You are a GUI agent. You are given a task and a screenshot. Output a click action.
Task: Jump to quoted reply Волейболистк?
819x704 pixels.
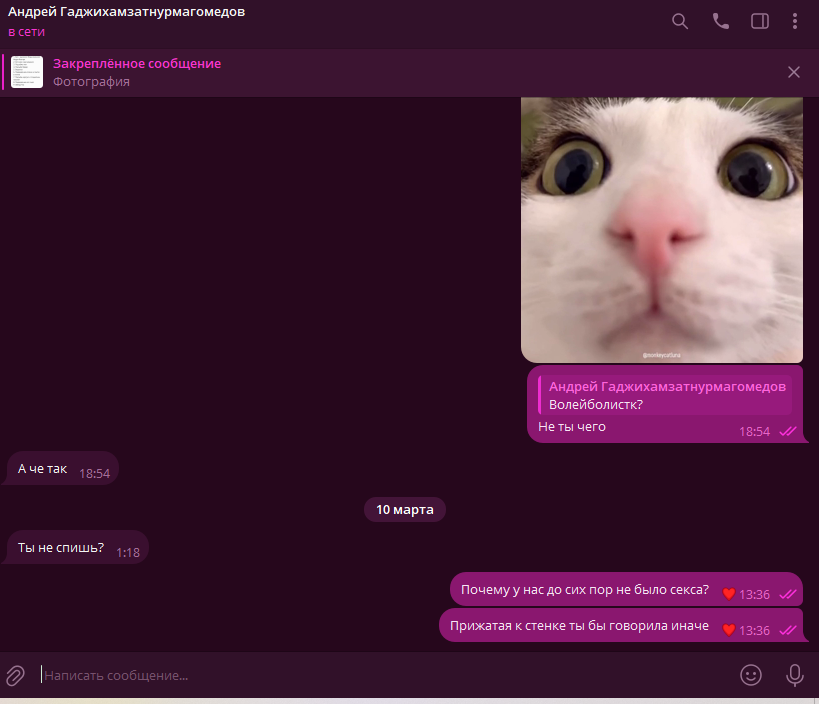tap(665, 395)
